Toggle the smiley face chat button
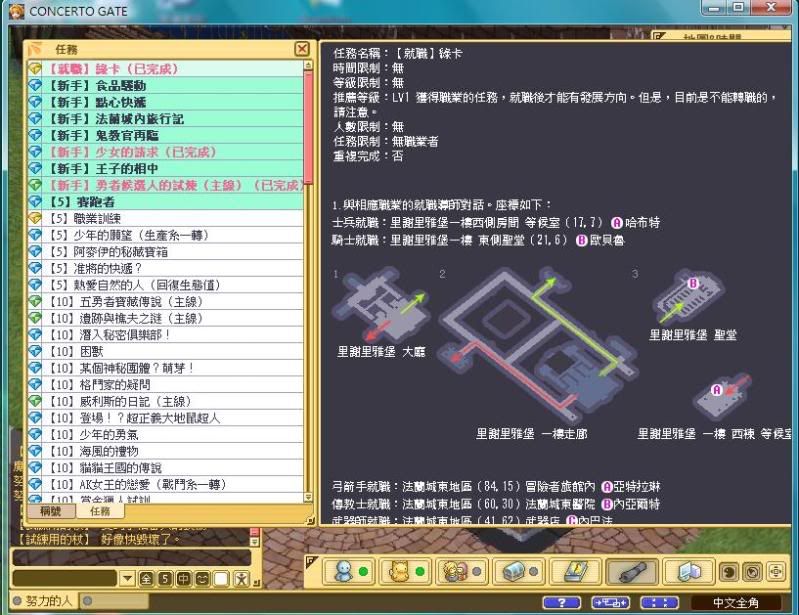799x615 pixels. point(201,579)
